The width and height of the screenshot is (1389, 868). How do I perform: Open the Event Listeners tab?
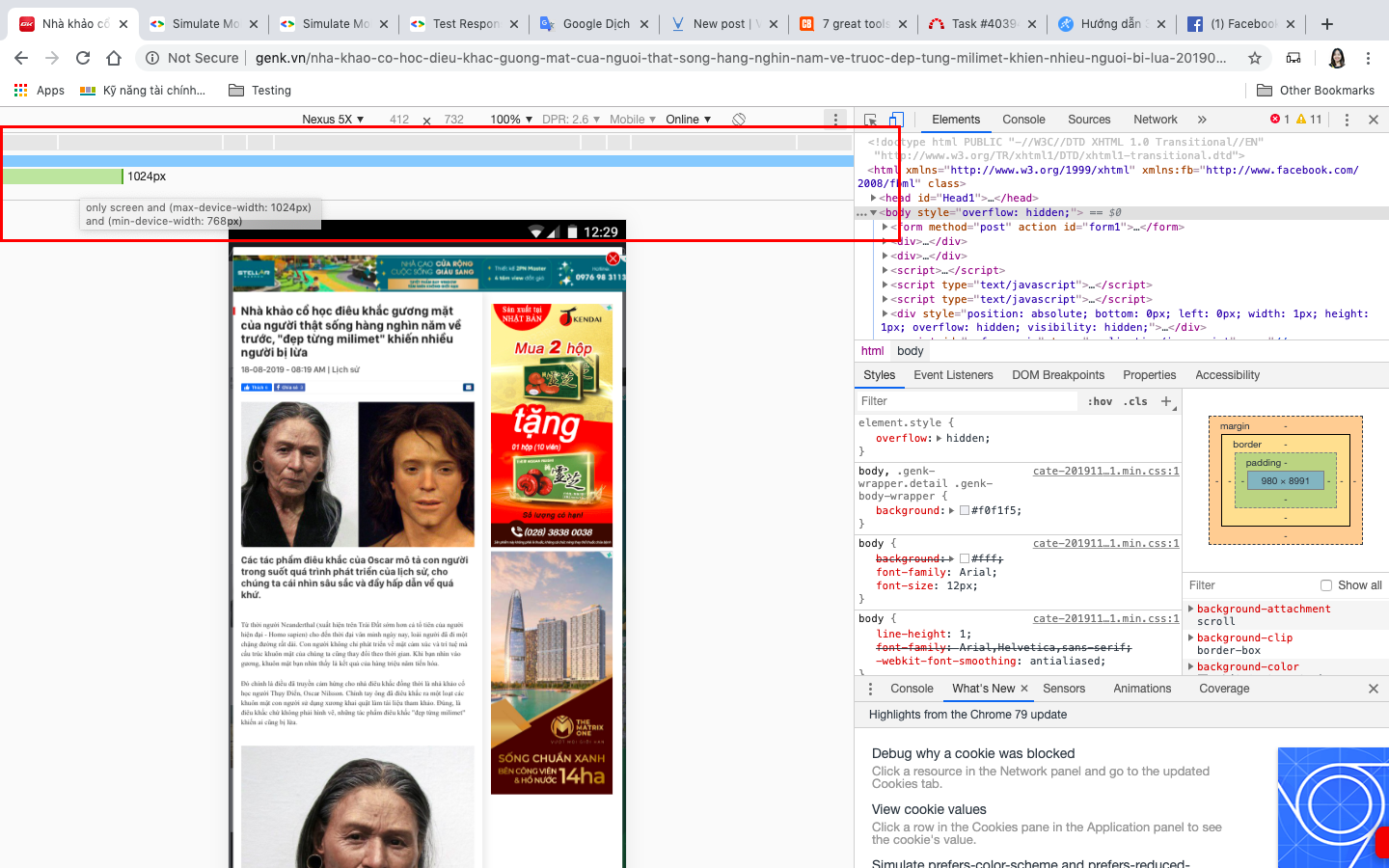tap(953, 375)
